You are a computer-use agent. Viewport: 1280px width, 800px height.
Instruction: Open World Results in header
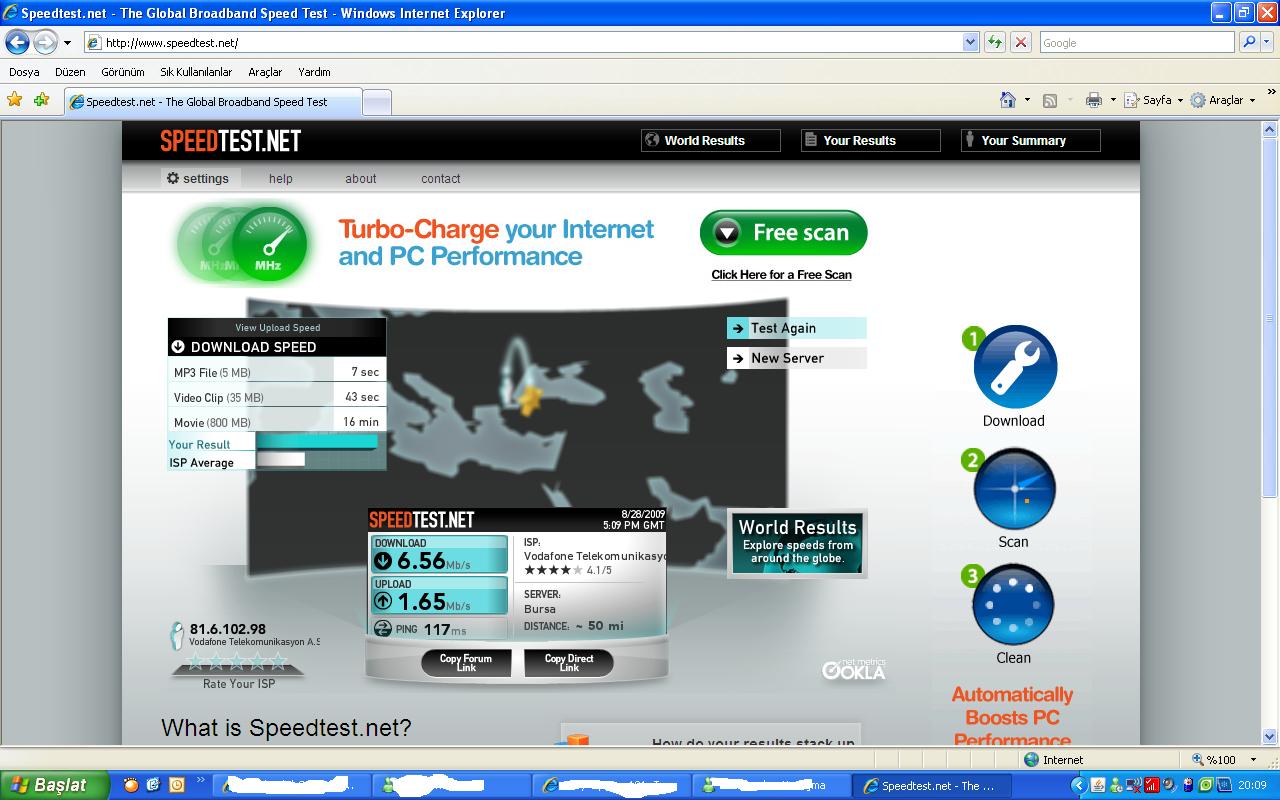coord(710,140)
